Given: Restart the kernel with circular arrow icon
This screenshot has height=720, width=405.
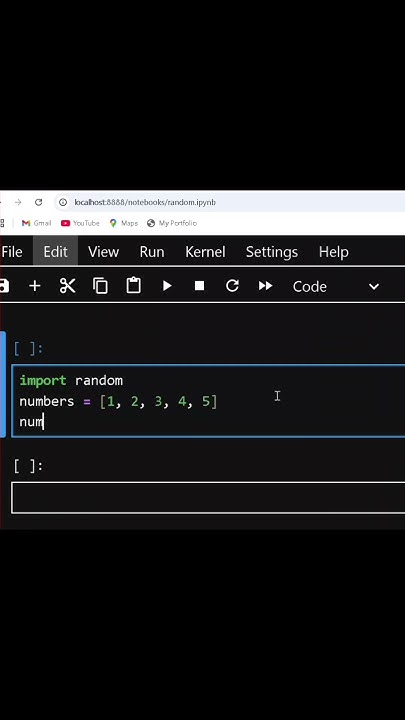Looking at the screenshot, I should pos(232,286).
